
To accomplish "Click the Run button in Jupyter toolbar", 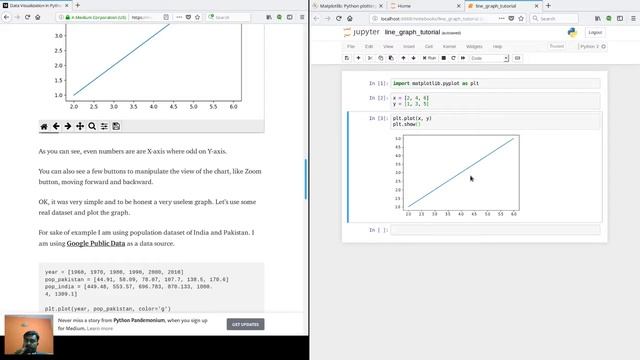I will (x=429, y=58).
